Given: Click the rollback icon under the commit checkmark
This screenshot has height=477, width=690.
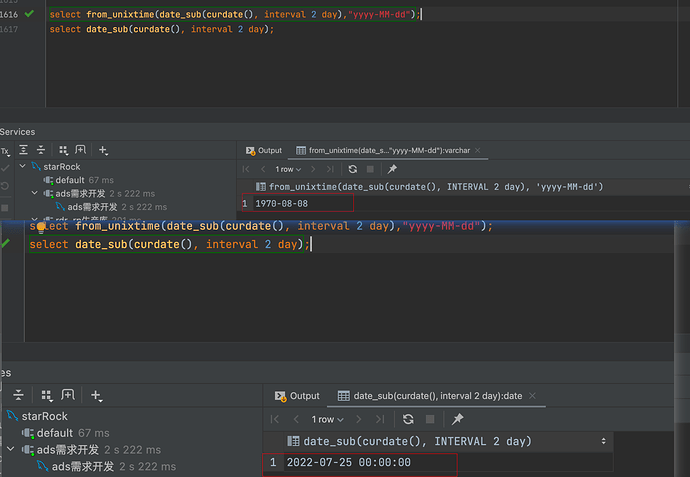Looking at the screenshot, I should pos(5,186).
